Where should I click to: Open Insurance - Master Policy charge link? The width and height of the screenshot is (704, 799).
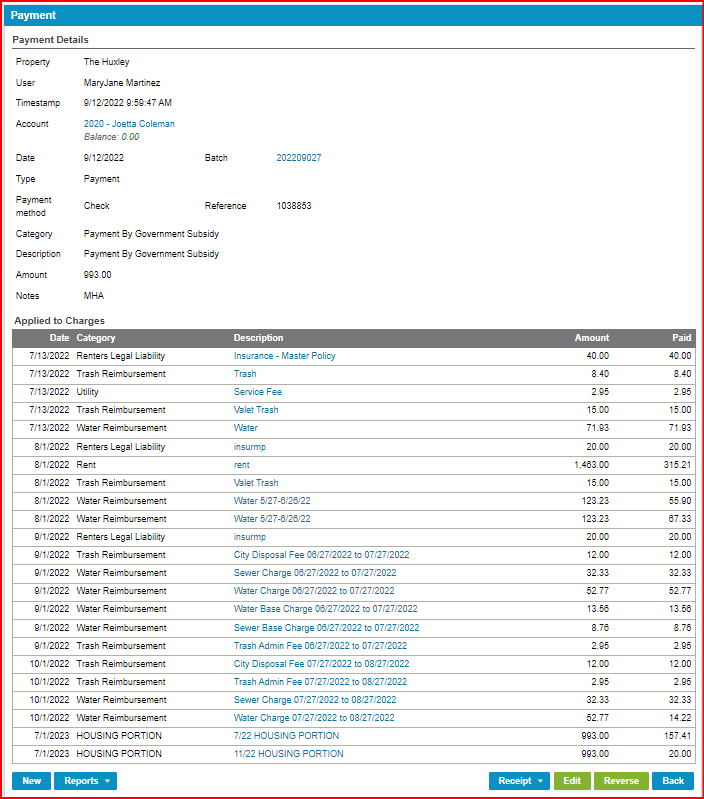[x=284, y=356]
